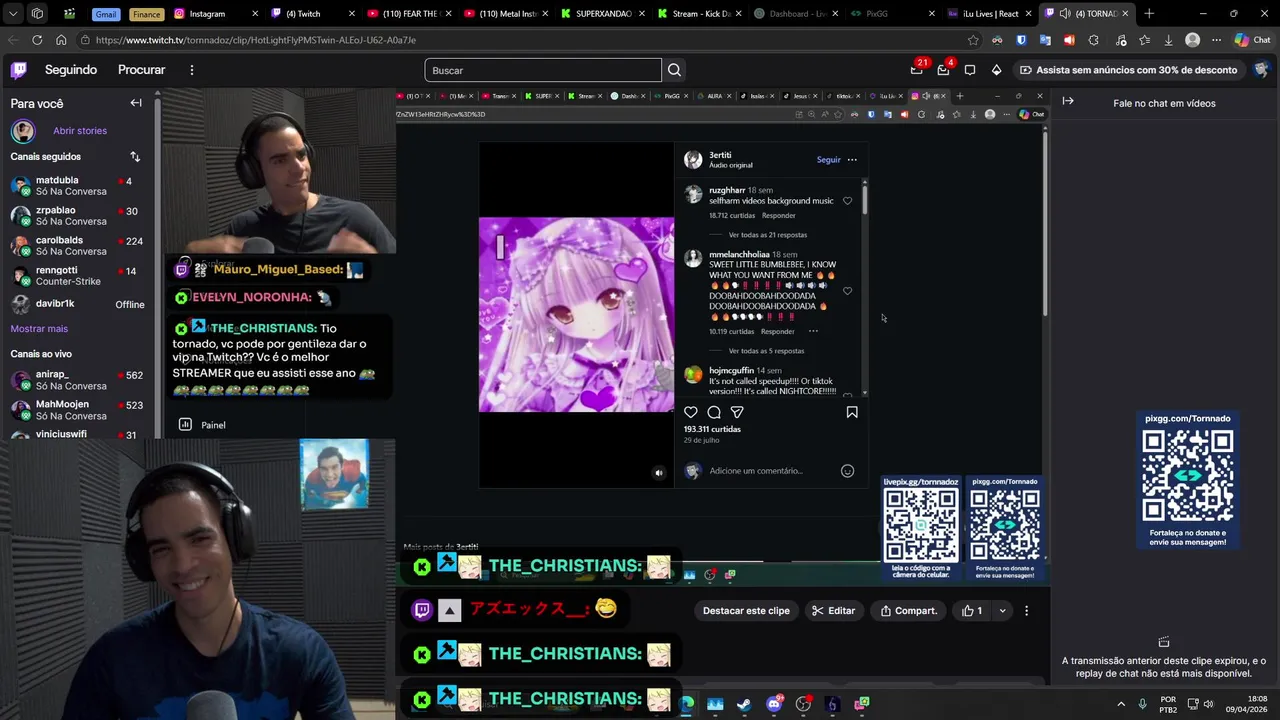Viewport: 1280px width, 720px height.
Task: Click the chat bubble icon in Twitch header
Action: pos(970,70)
